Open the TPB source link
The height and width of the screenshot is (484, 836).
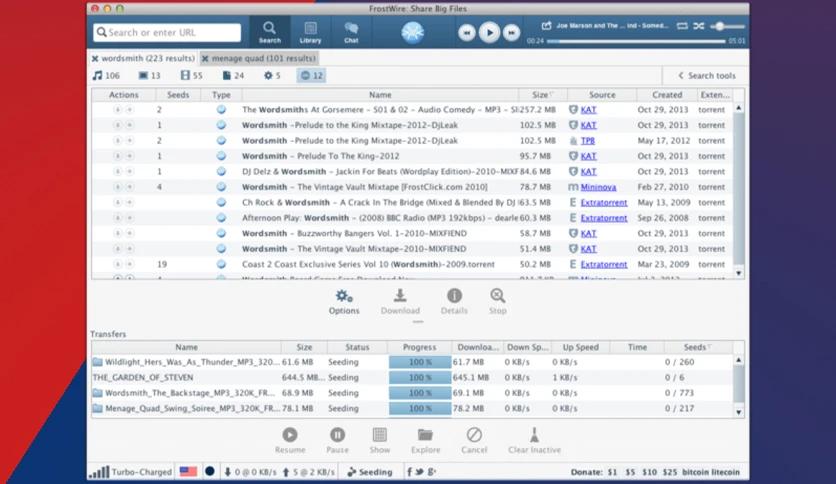[588, 141]
